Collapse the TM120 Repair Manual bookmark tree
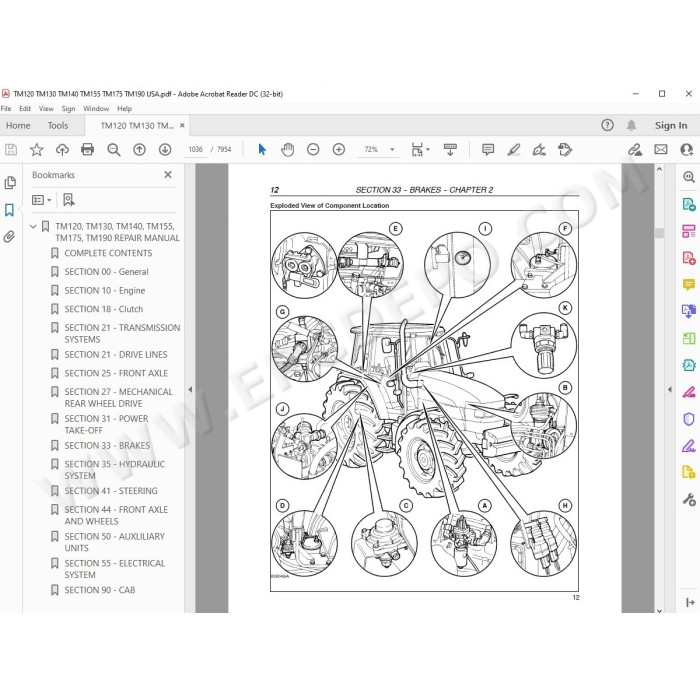This screenshot has width=700, height=700. (33, 226)
